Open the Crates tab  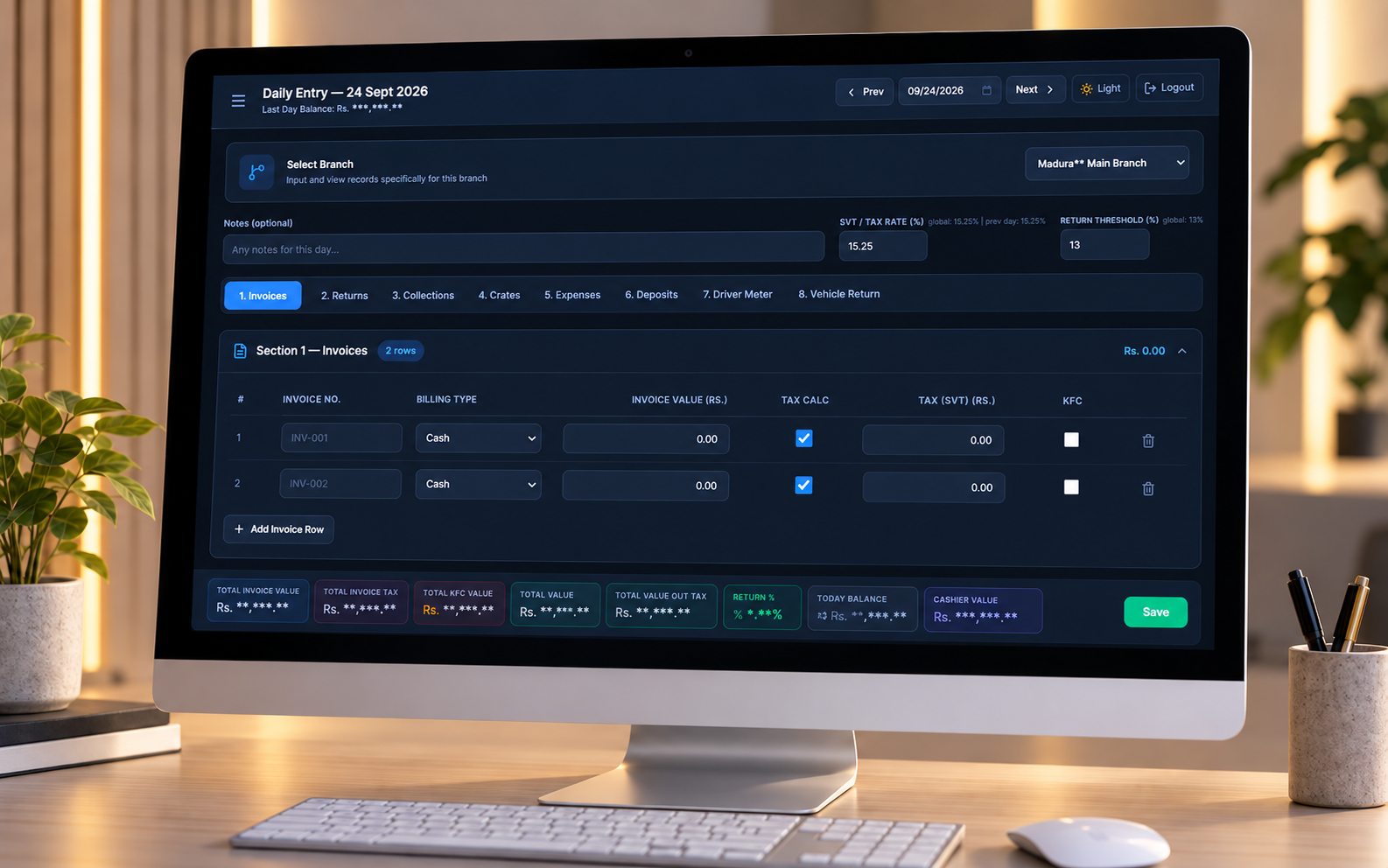(x=499, y=295)
